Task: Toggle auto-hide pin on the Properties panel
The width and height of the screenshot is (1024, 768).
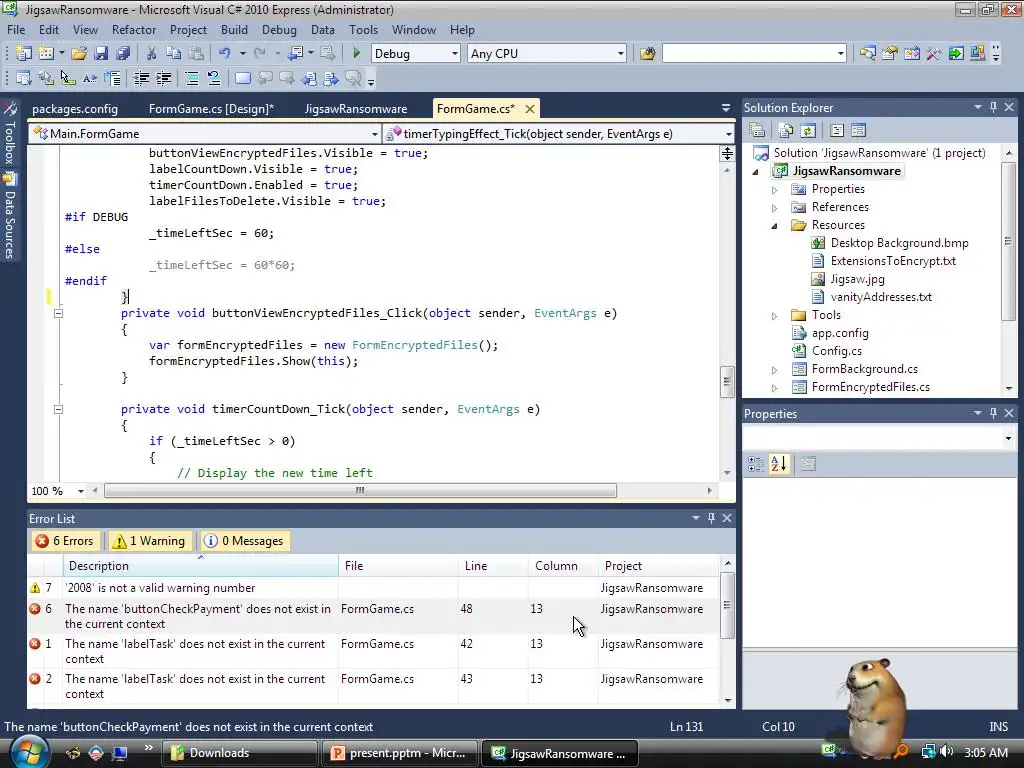Action: click(993, 413)
